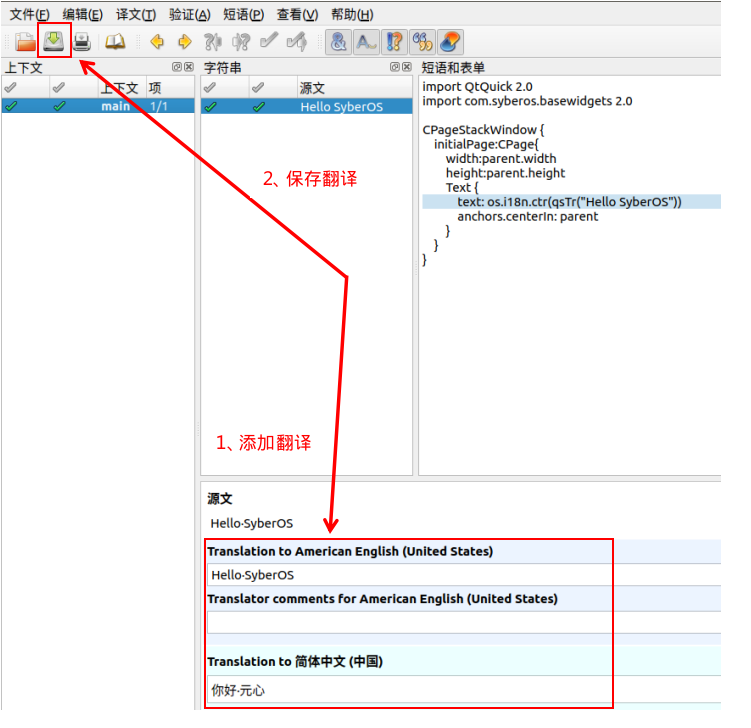The height and width of the screenshot is (728, 751).
Task: Open the 文件(F) menu
Action: tap(29, 14)
